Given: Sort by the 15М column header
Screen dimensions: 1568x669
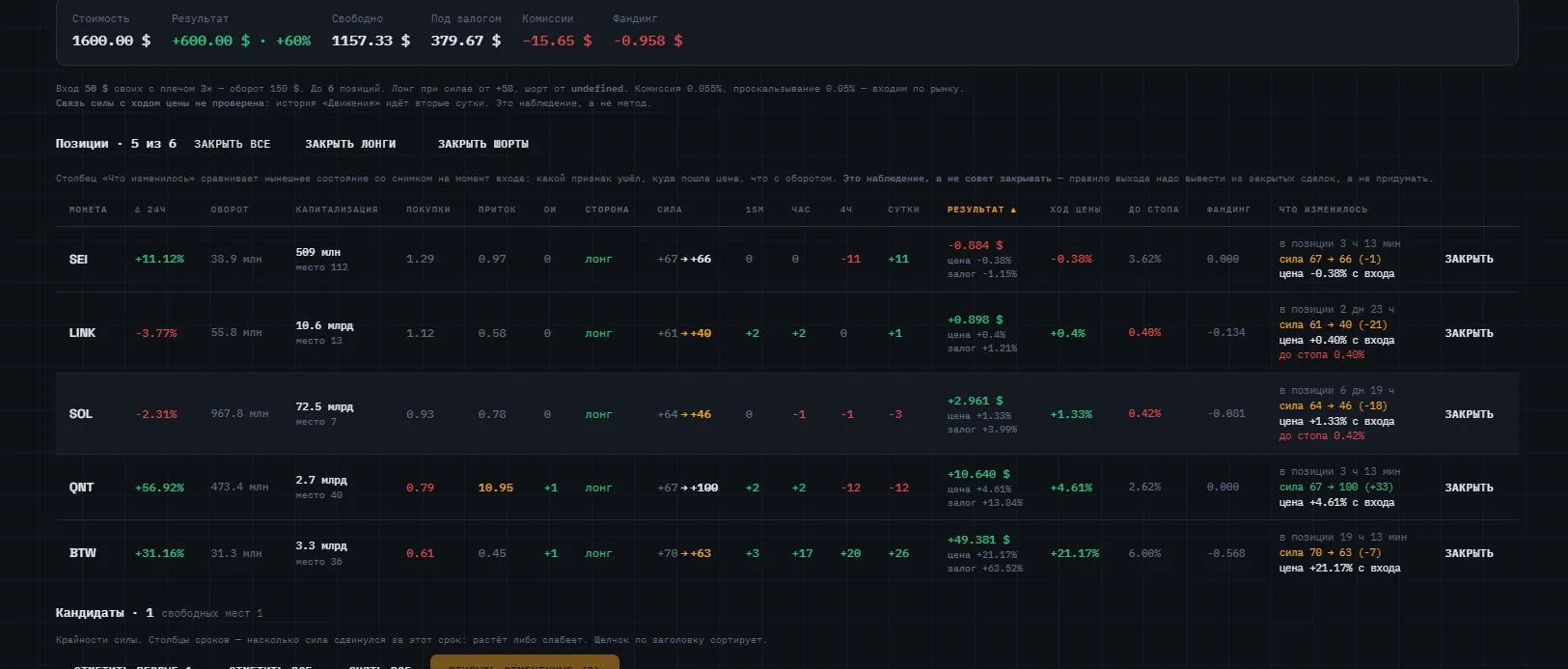Looking at the screenshot, I should (x=755, y=209).
